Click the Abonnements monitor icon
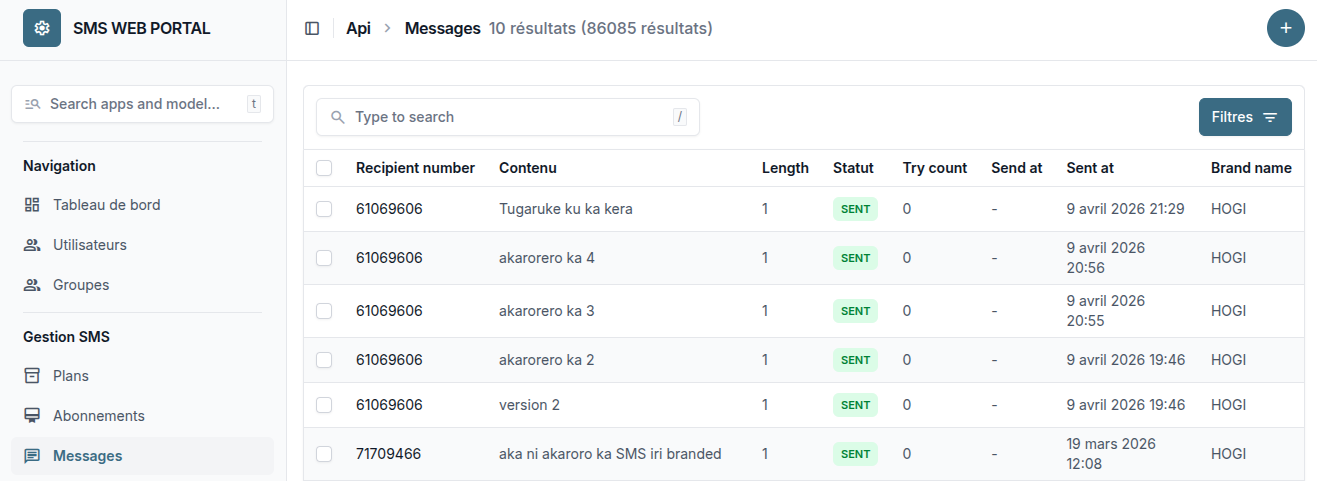1317x481 pixels. 32,416
